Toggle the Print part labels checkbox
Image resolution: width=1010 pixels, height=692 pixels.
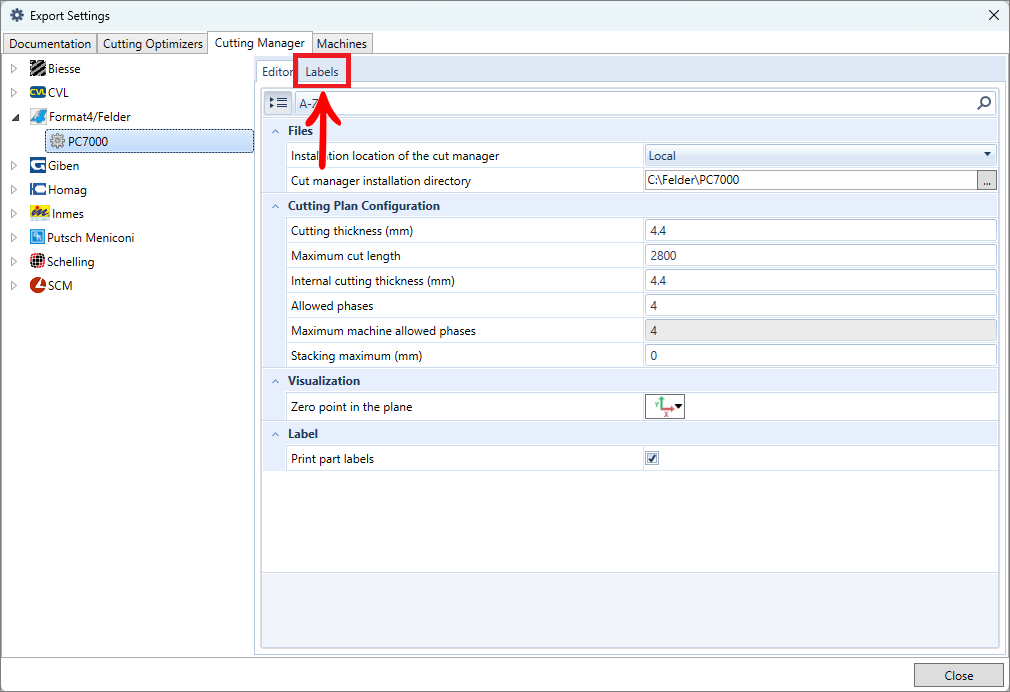tap(652, 458)
